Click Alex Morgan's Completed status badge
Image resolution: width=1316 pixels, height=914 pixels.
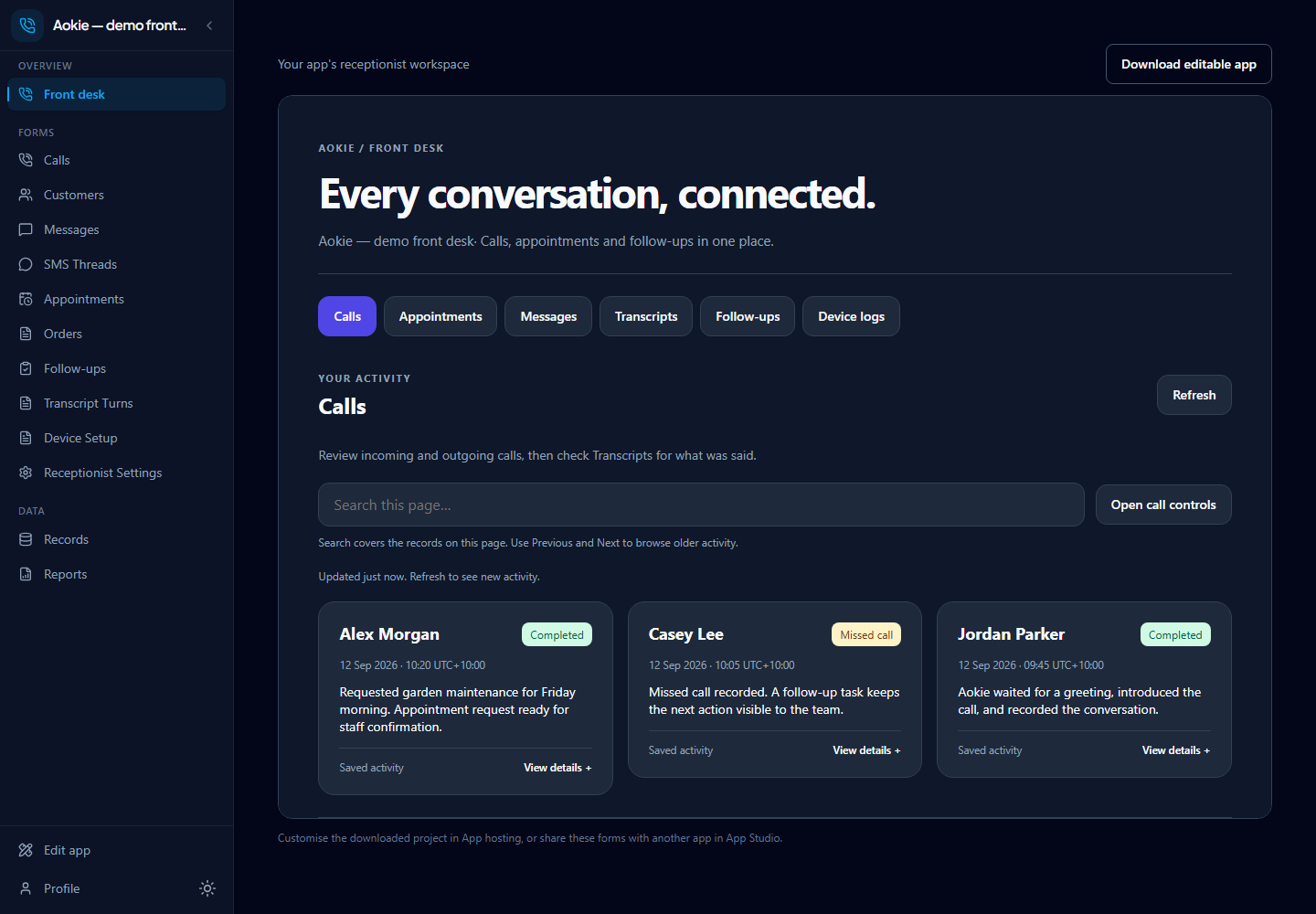[557, 634]
